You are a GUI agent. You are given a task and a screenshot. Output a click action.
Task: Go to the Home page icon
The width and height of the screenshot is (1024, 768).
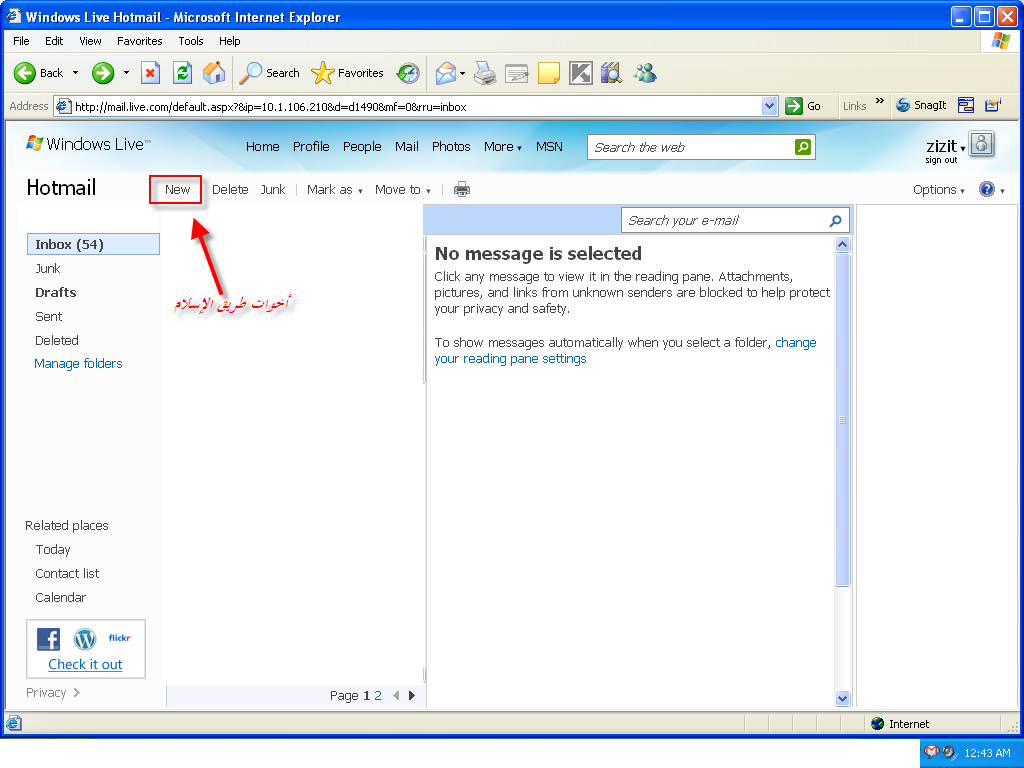[x=214, y=72]
